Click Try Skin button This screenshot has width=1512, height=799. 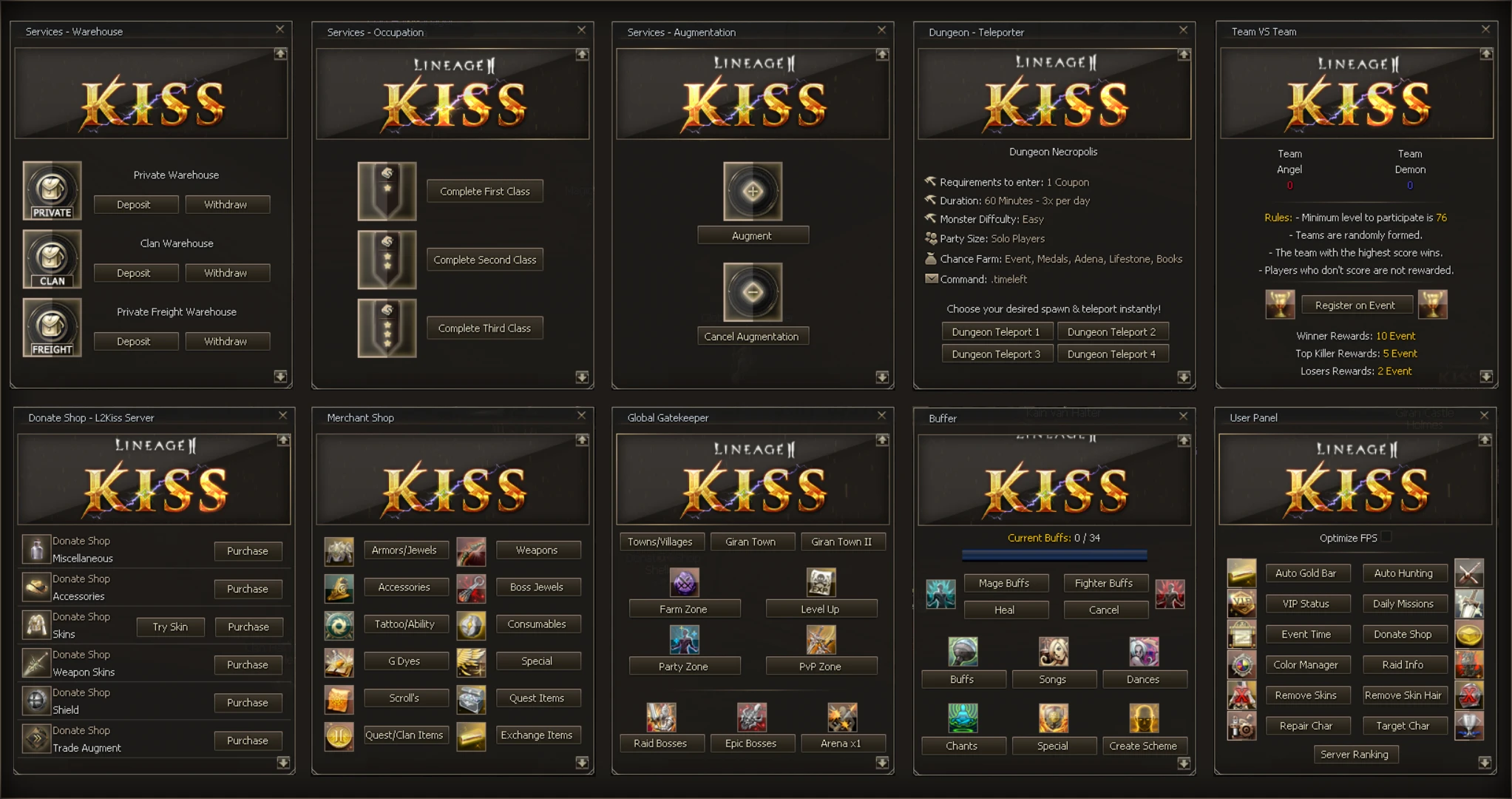(x=170, y=627)
